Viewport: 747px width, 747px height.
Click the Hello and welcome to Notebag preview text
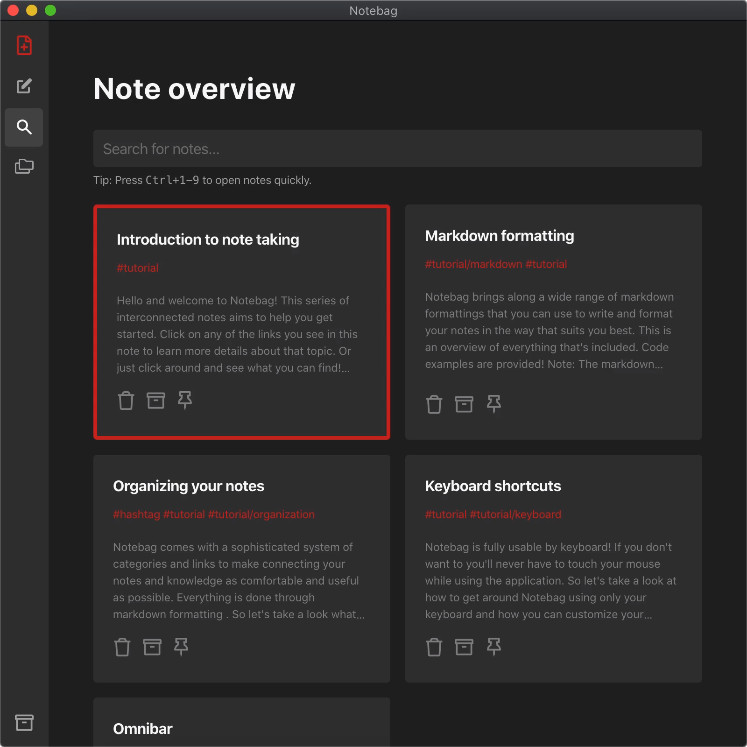pyautogui.click(x=237, y=334)
